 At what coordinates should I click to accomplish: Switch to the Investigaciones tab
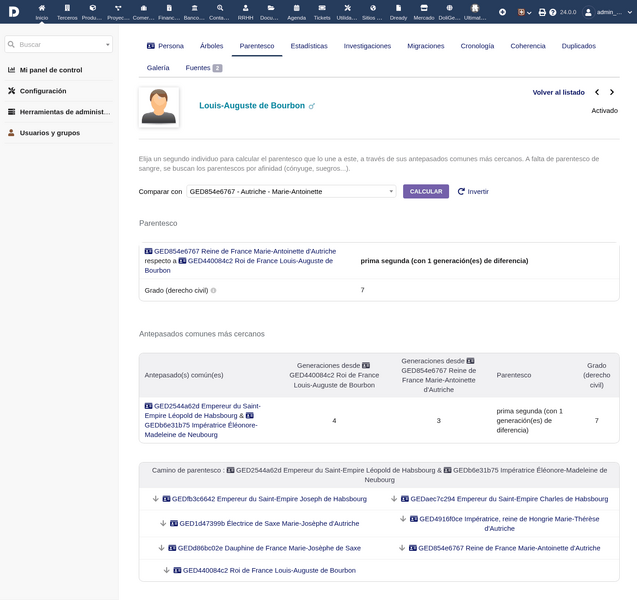click(x=367, y=46)
